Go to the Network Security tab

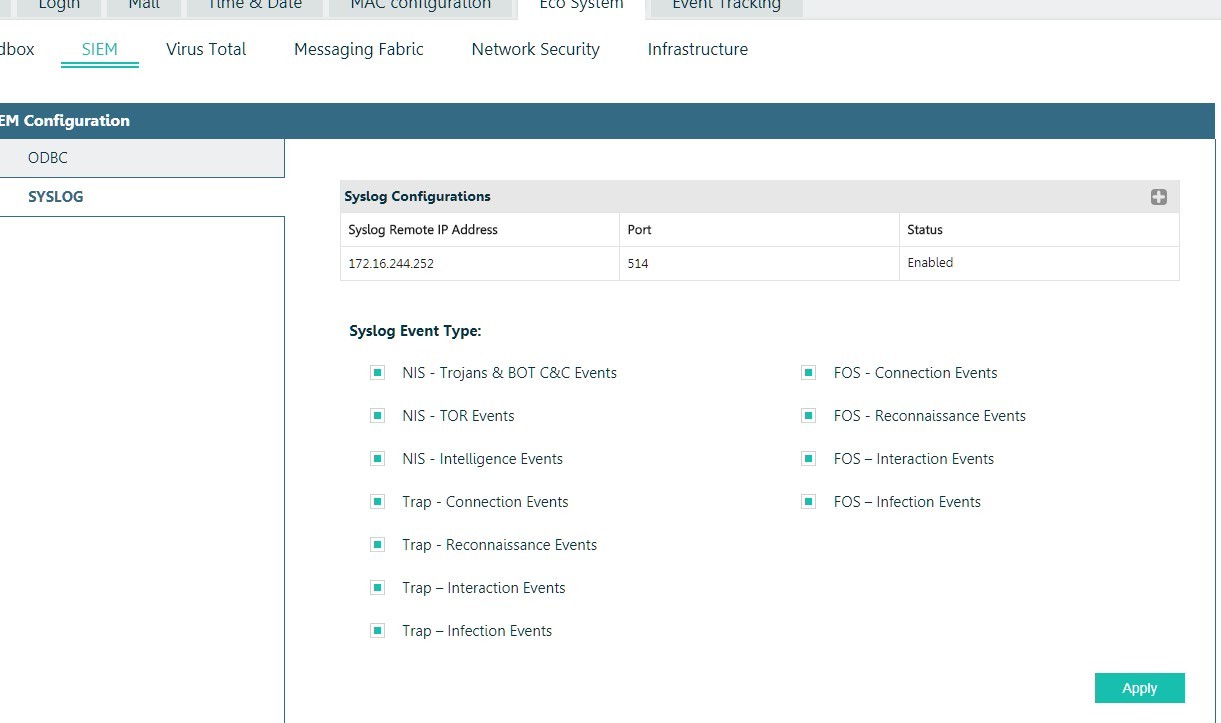point(535,49)
